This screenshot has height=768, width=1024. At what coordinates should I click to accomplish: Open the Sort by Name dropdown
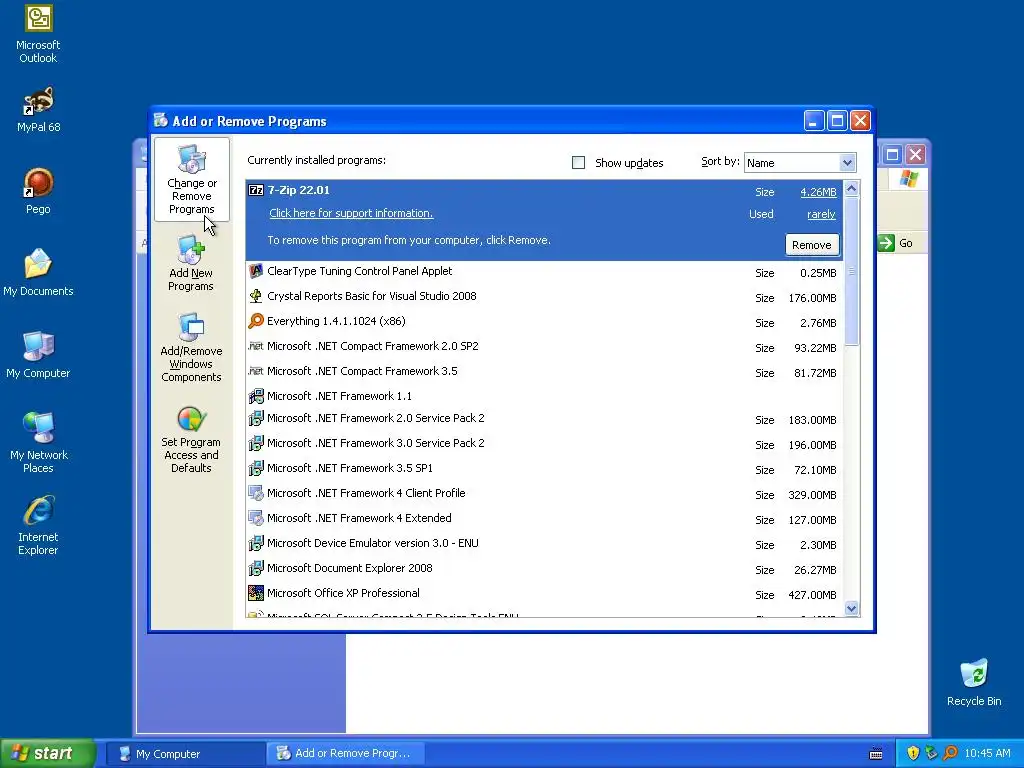point(847,163)
